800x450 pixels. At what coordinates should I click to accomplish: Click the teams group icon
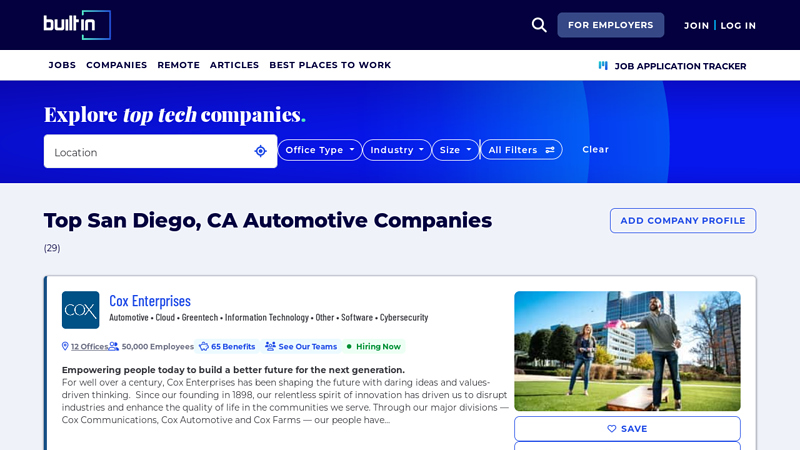pyautogui.click(x=270, y=346)
